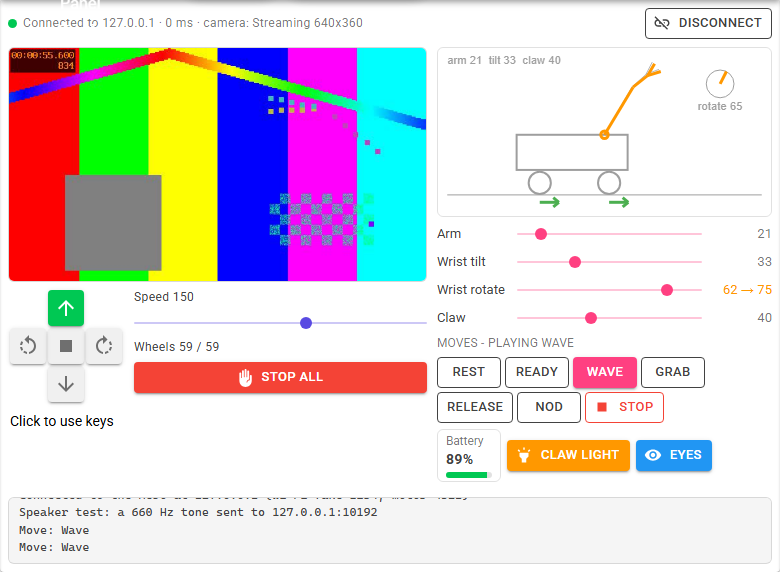Click the highlighted WAVE move button

(604, 372)
